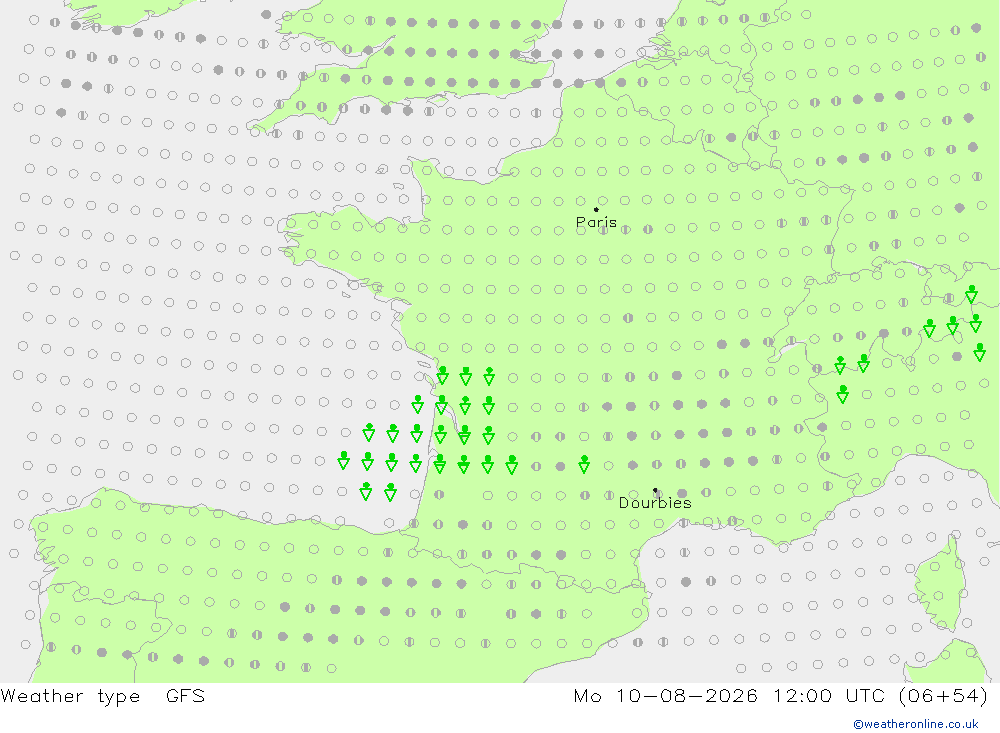Open the weatheronline.co.uk copyright link
Screen dimensions: 1000x733
[916, 724]
